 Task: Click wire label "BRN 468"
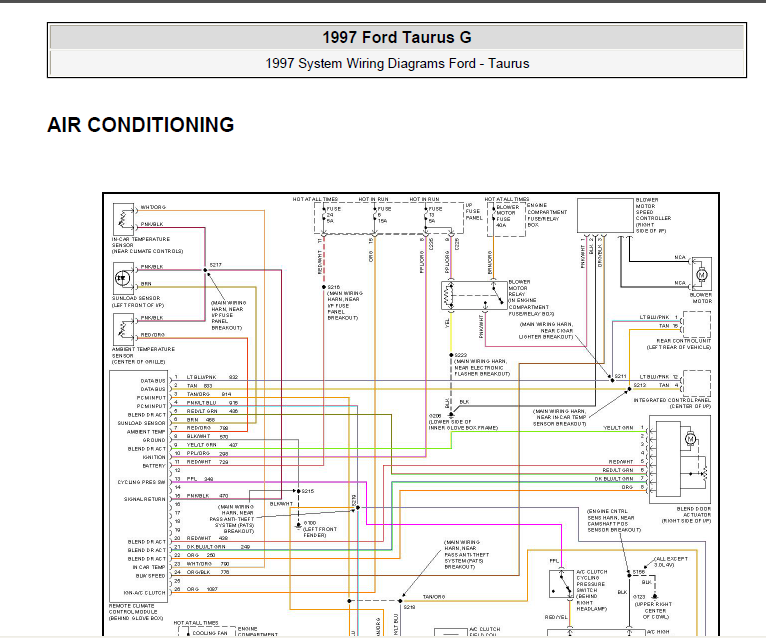201,420
